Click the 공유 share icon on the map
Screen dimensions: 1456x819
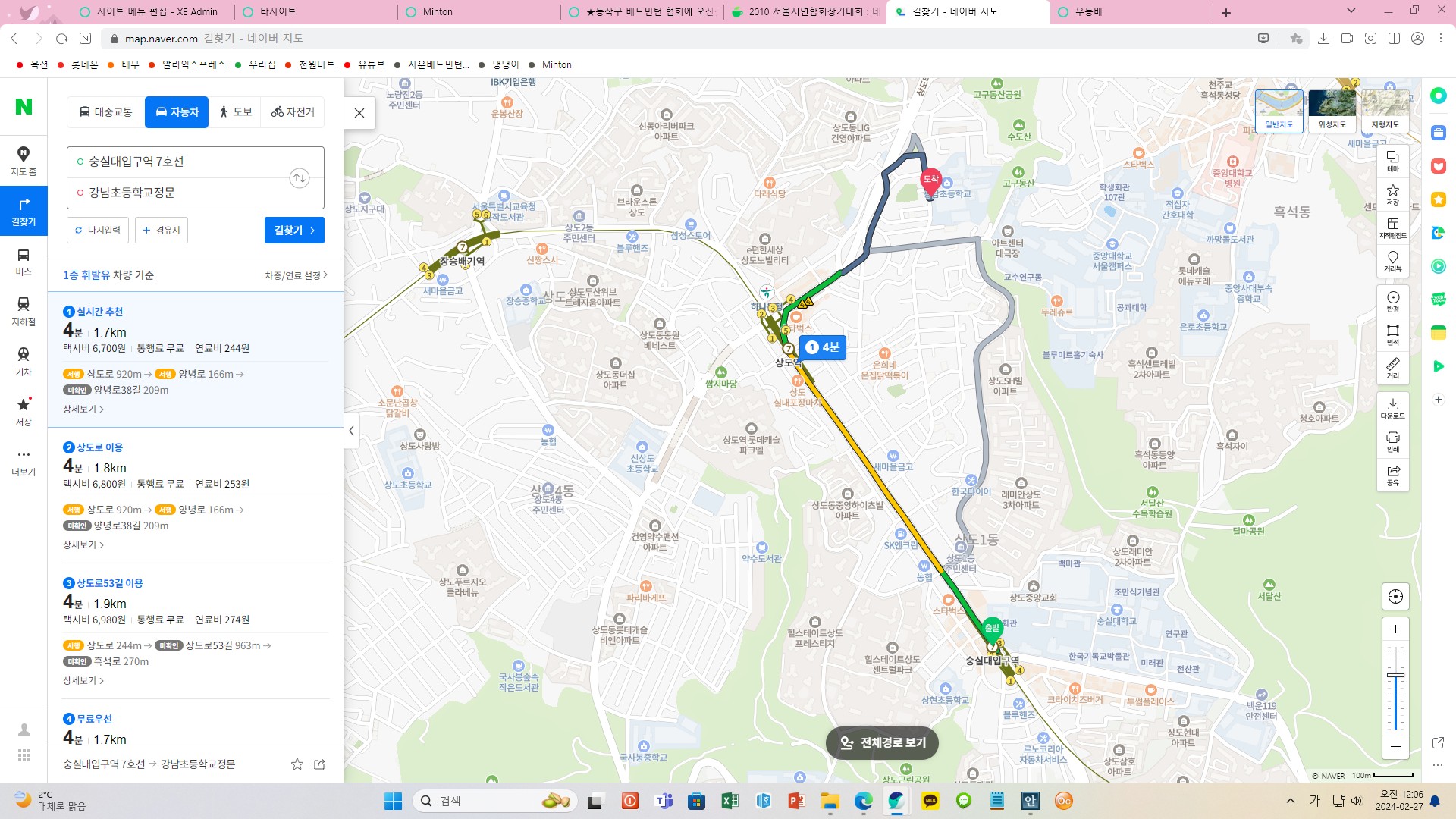point(1392,475)
